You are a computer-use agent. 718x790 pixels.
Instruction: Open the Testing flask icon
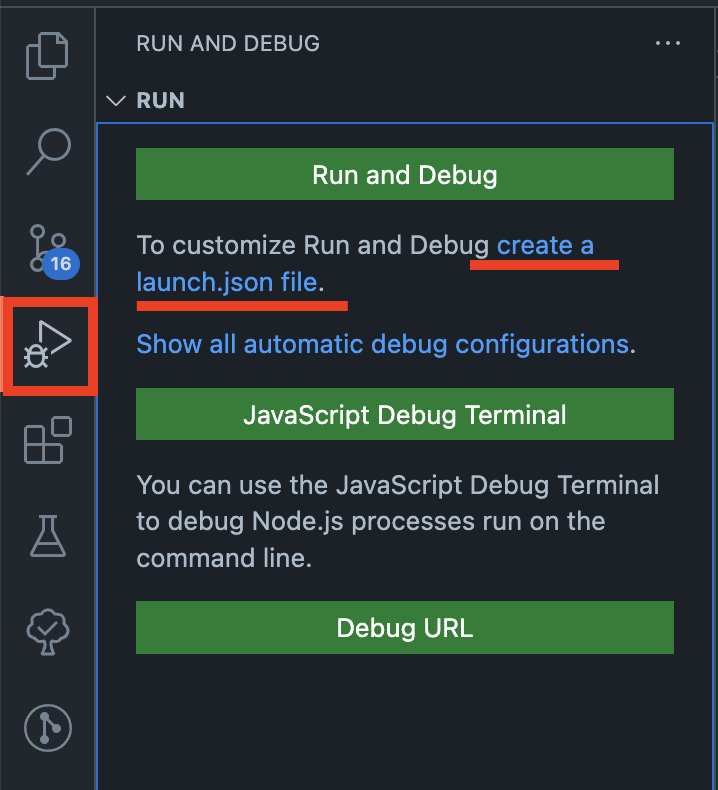(48, 536)
